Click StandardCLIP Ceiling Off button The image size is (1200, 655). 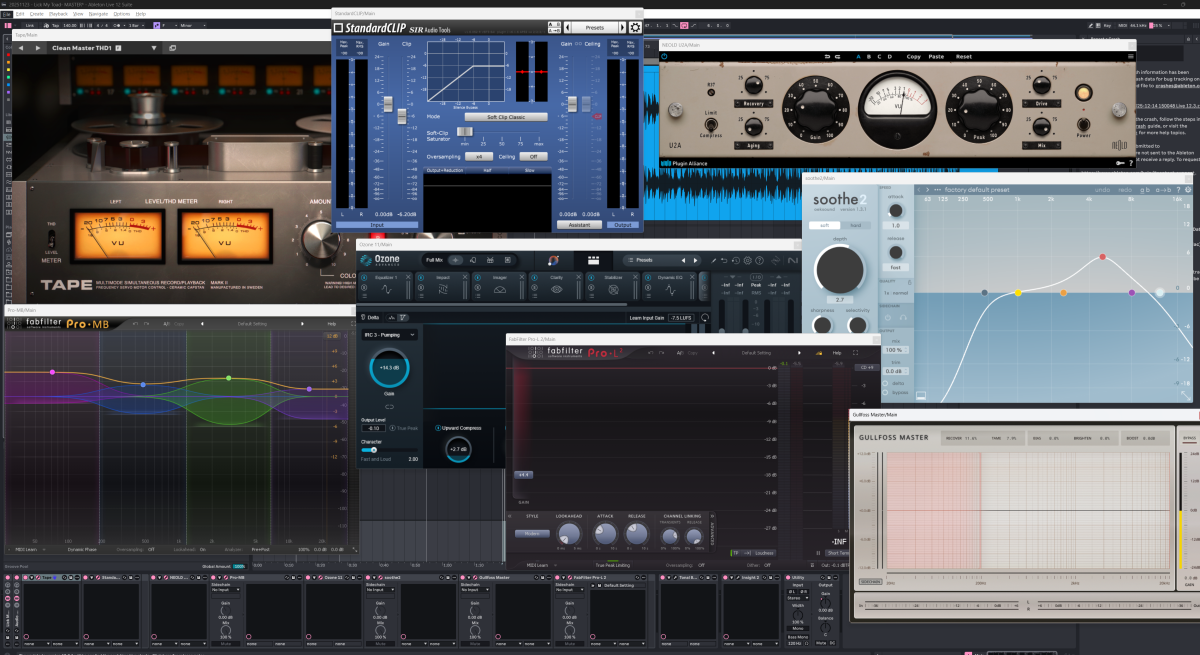point(533,156)
